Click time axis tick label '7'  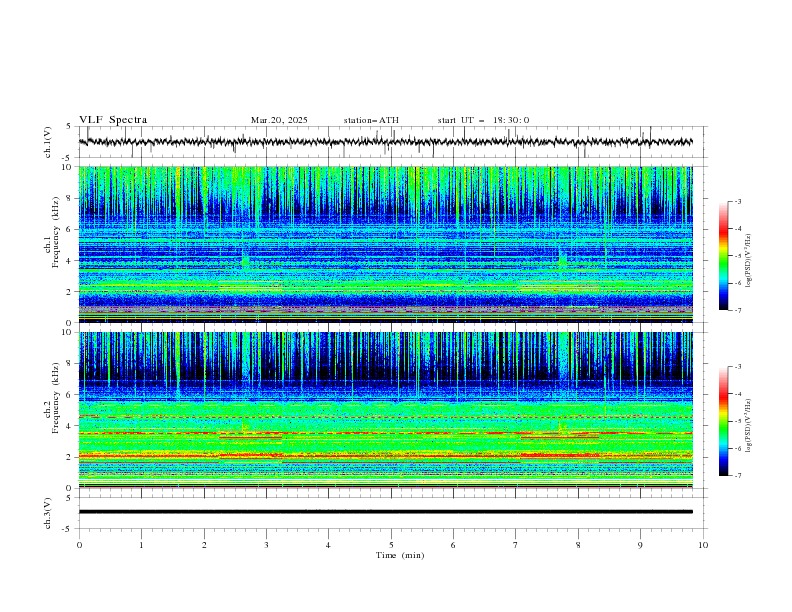(x=516, y=545)
